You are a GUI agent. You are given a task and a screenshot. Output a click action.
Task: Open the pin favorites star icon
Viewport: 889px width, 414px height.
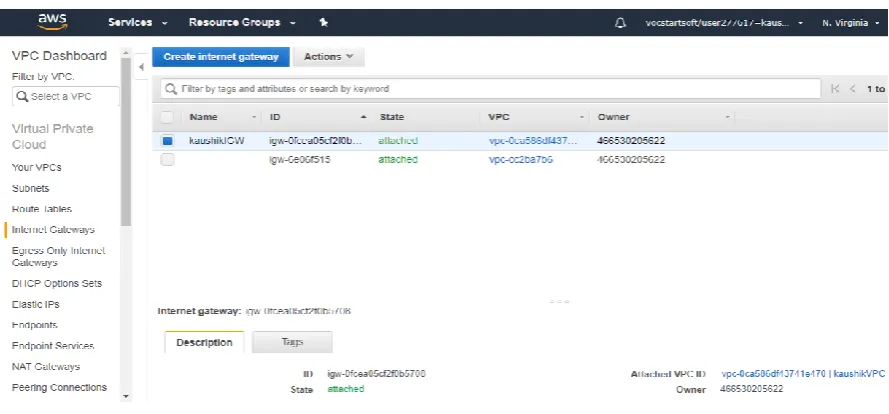pos(323,23)
